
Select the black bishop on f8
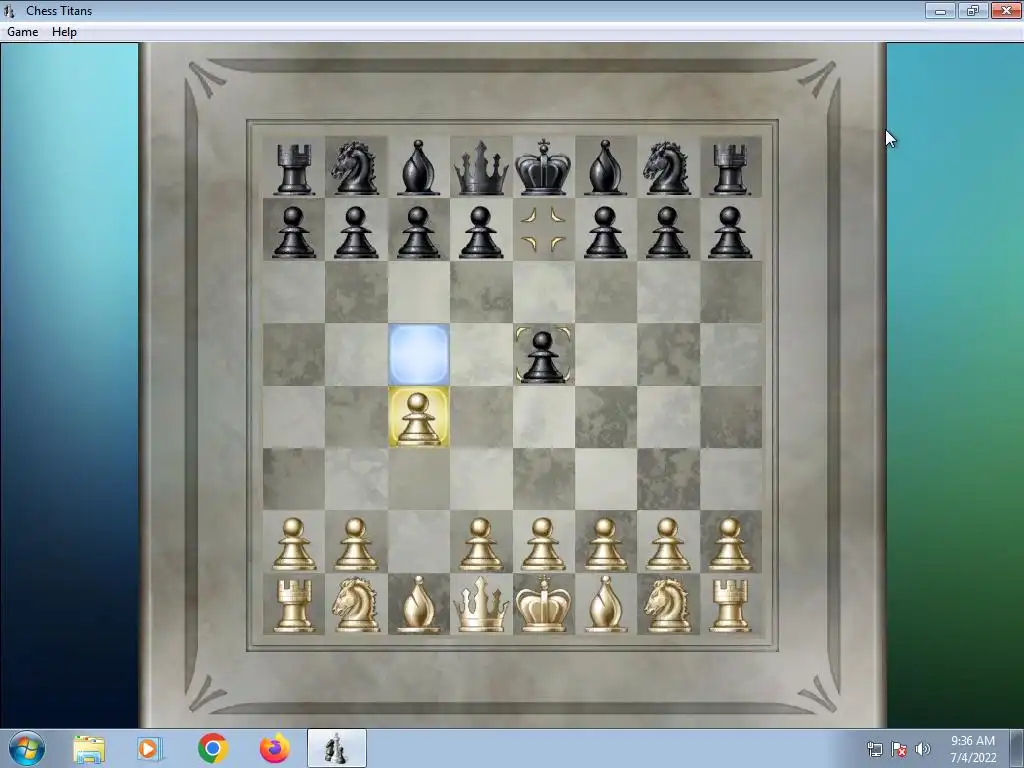(x=606, y=168)
